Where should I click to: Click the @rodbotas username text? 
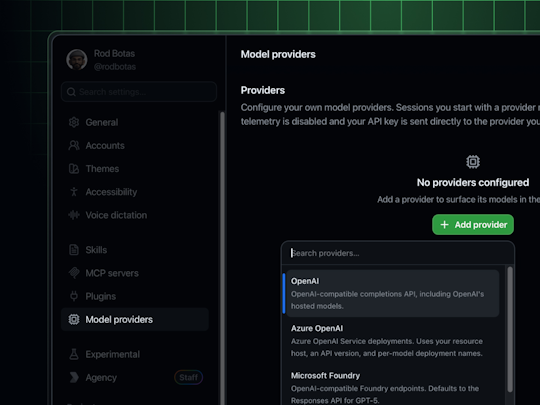115,66
